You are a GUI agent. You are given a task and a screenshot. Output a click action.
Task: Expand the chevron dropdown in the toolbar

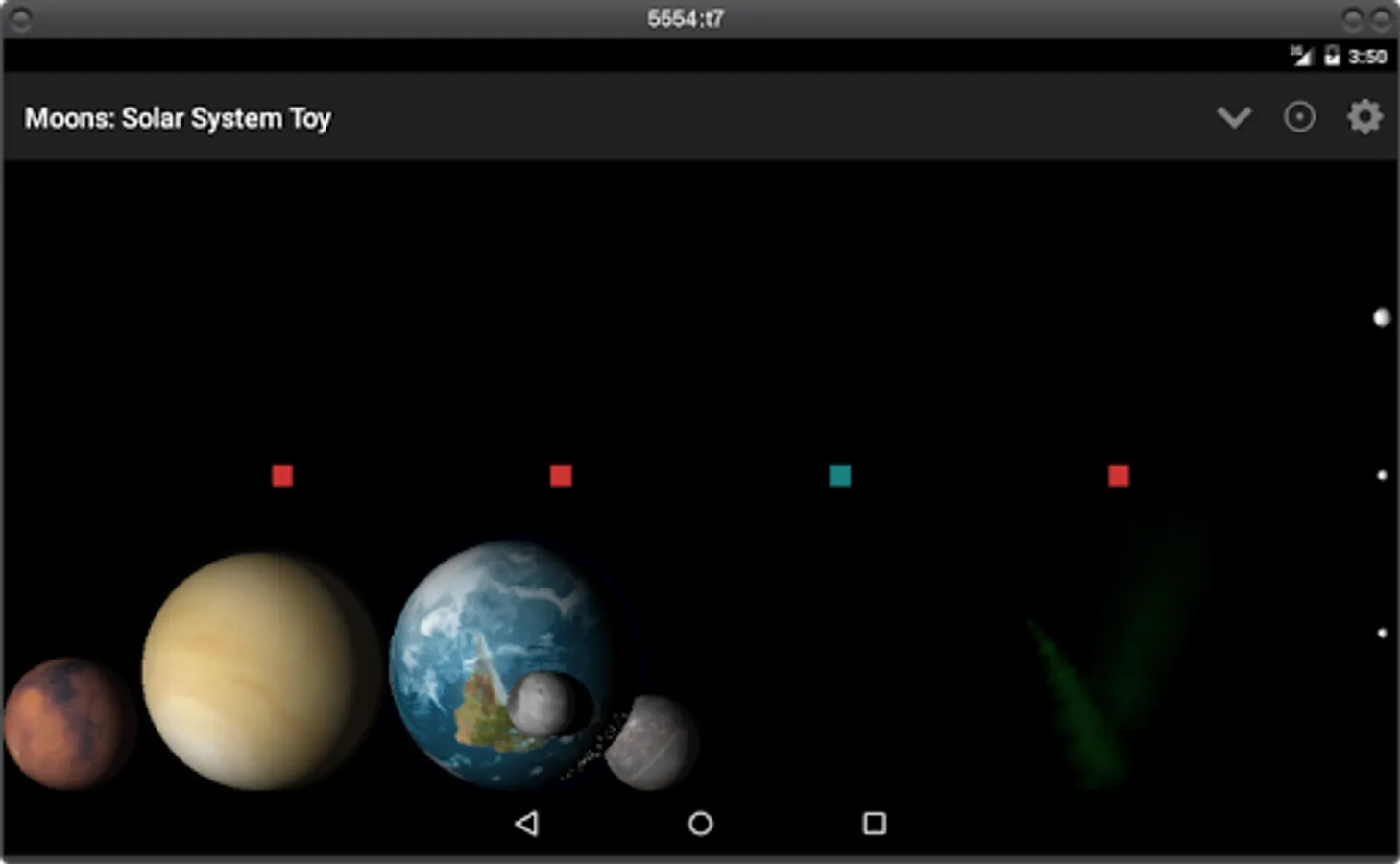click(x=1234, y=117)
